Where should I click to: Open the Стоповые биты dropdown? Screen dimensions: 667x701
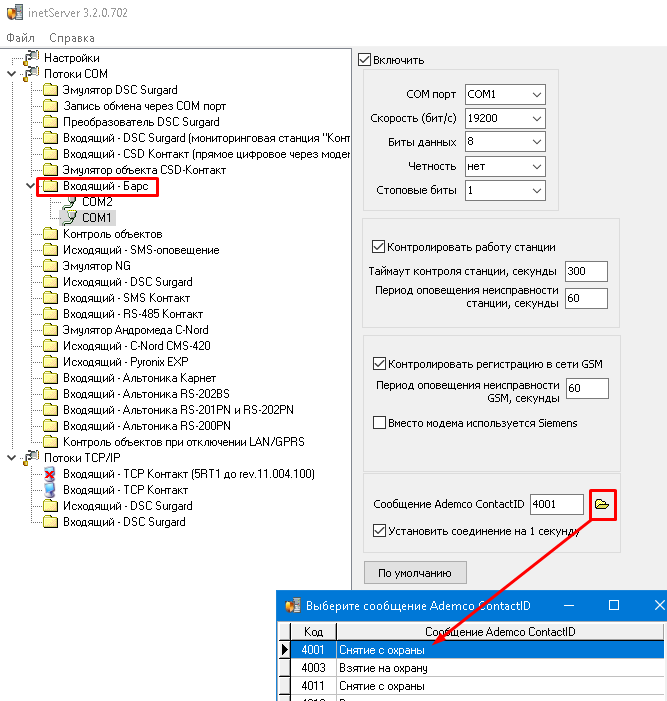tap(537, 191)
